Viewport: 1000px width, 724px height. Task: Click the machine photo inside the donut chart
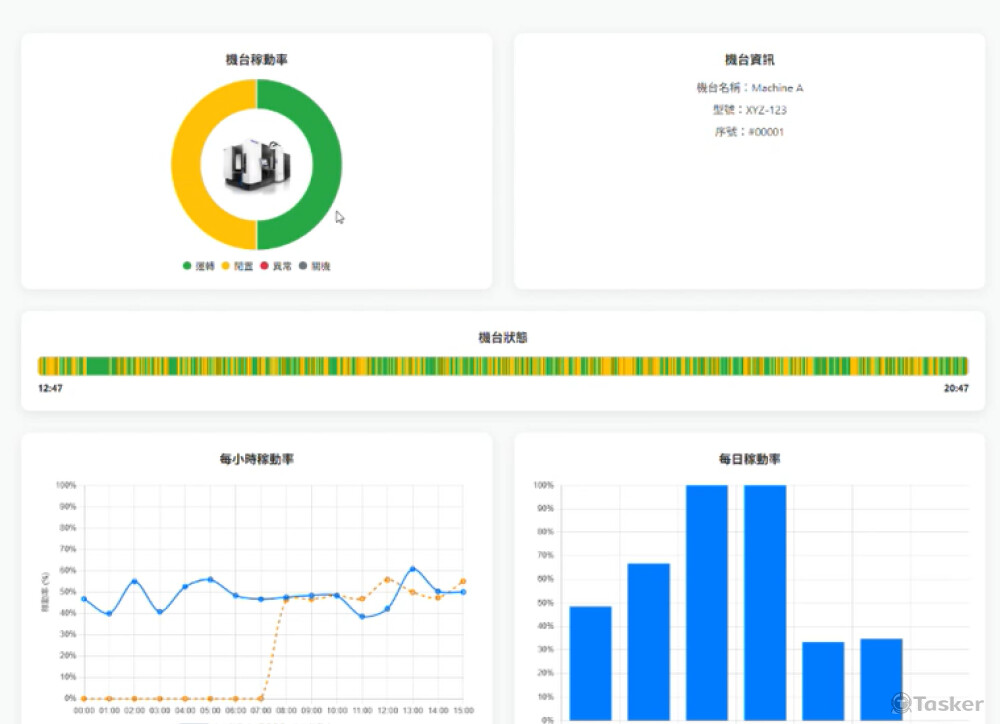257,163
